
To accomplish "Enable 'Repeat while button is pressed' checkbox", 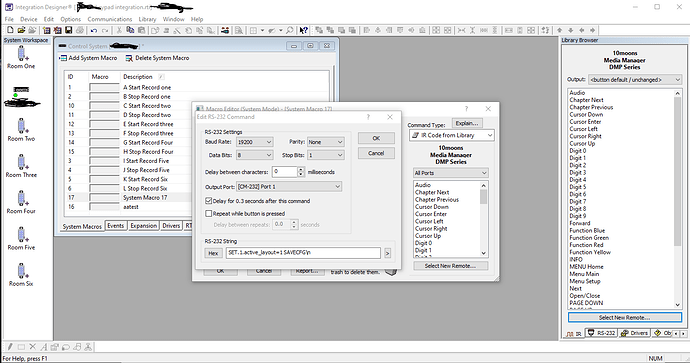I will coord(209,213).
